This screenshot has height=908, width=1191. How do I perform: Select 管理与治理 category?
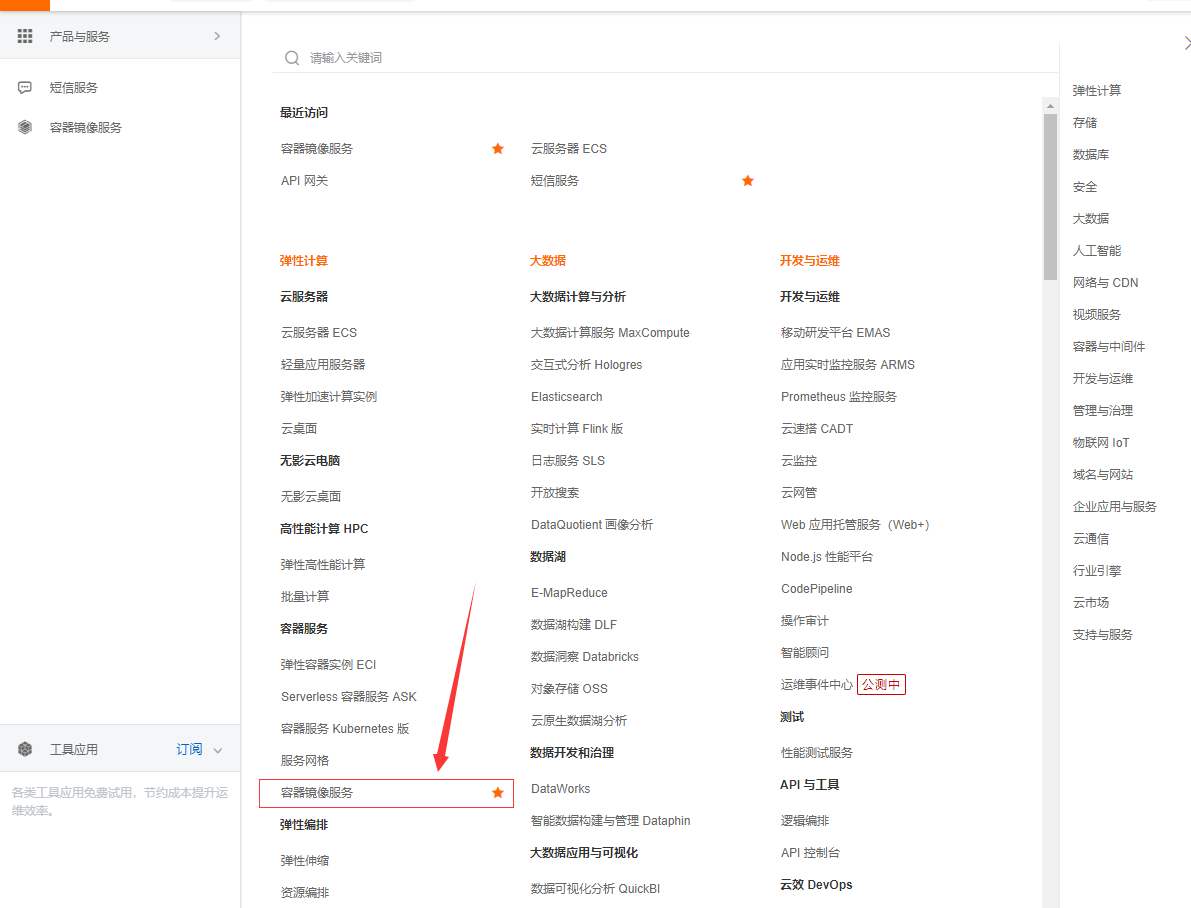click(1102, 410)
